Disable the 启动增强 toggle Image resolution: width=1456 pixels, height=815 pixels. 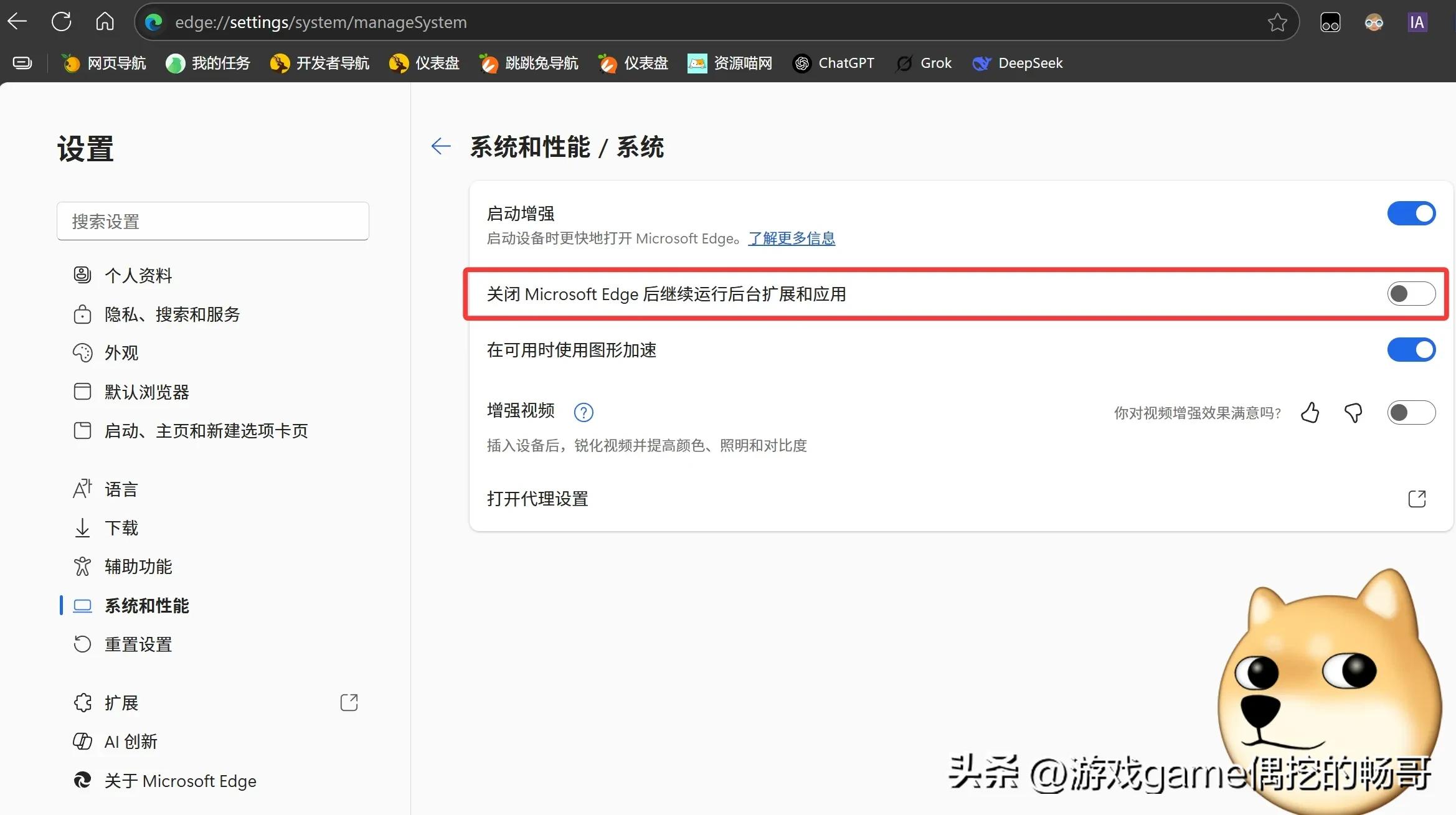(1411, 214)
